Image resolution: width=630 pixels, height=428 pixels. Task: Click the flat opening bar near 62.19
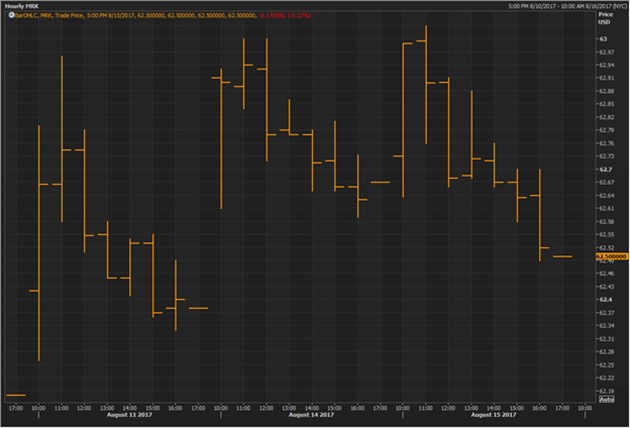(x=15, y=394)
